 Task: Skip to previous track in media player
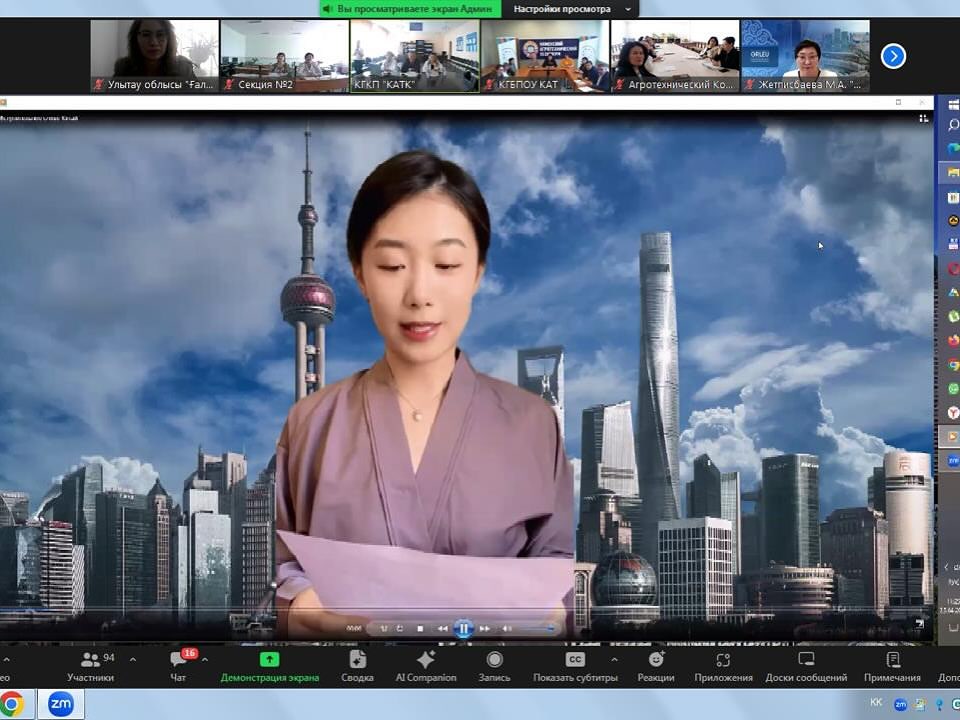pyautogui.click(x=442, y=628)
